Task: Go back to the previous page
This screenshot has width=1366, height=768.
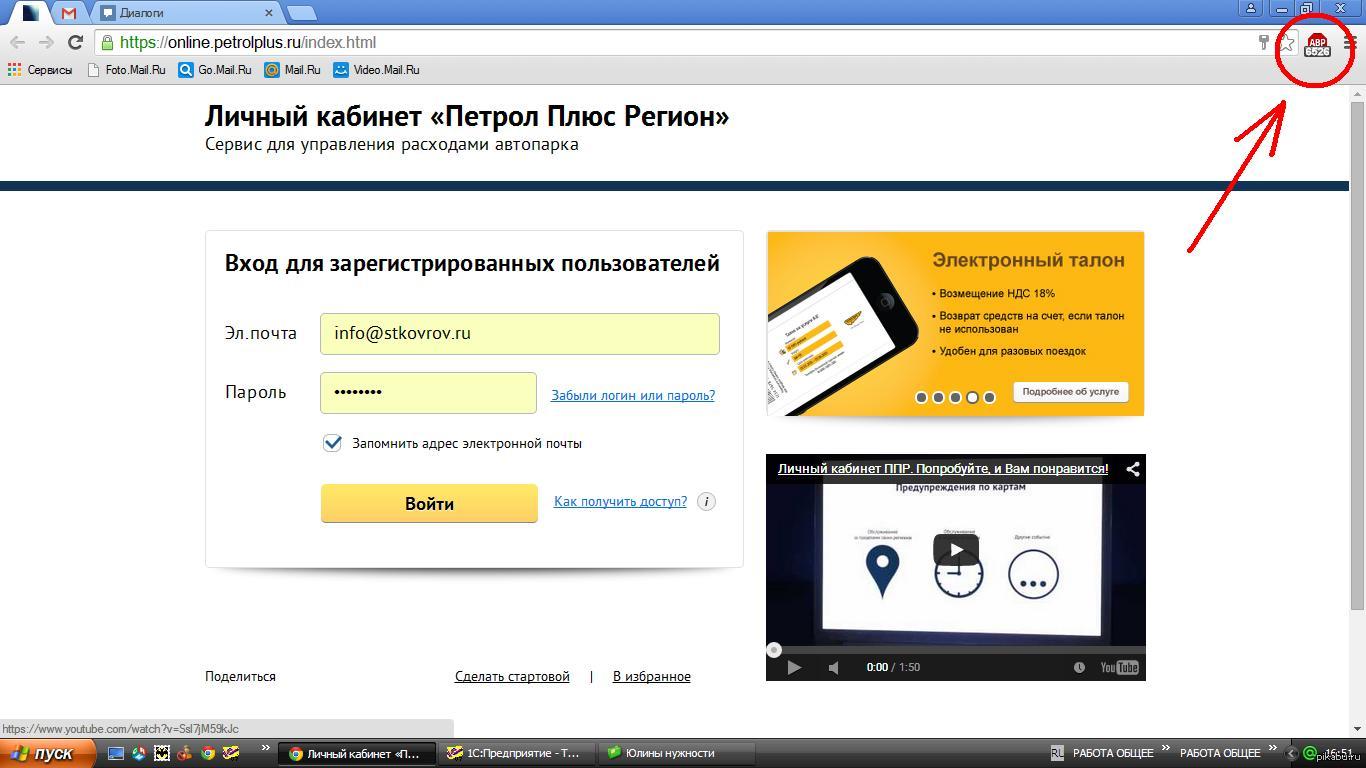Action: pyautogui.click(x=17, y=42)
